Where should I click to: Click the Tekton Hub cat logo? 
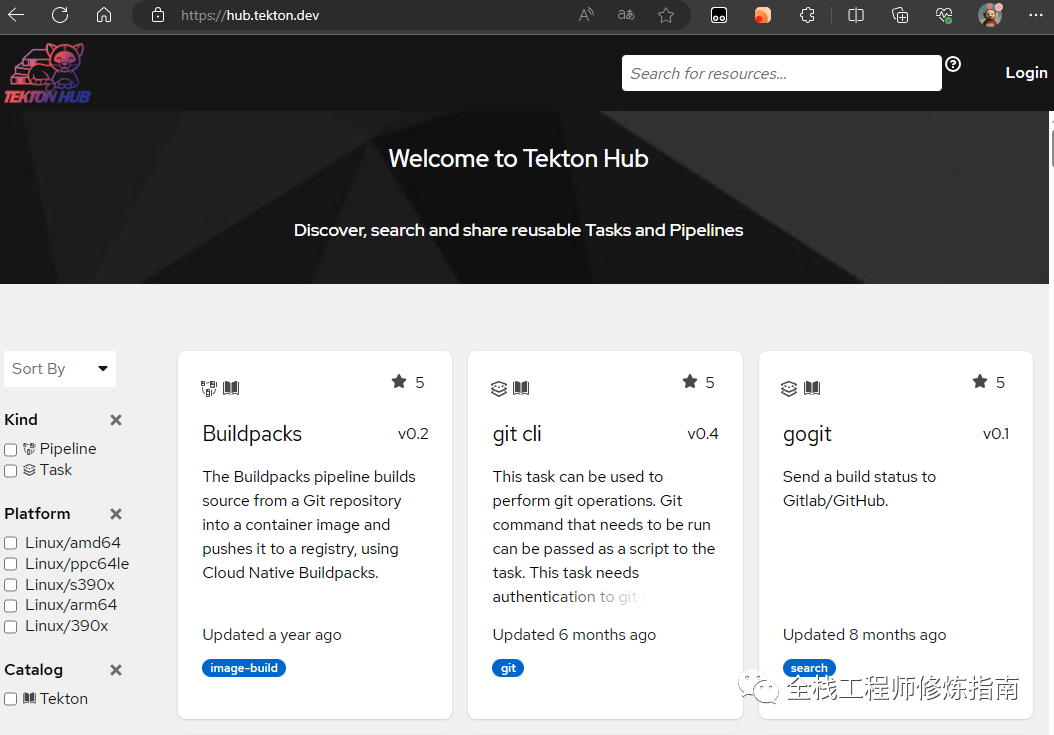(47, 74)
